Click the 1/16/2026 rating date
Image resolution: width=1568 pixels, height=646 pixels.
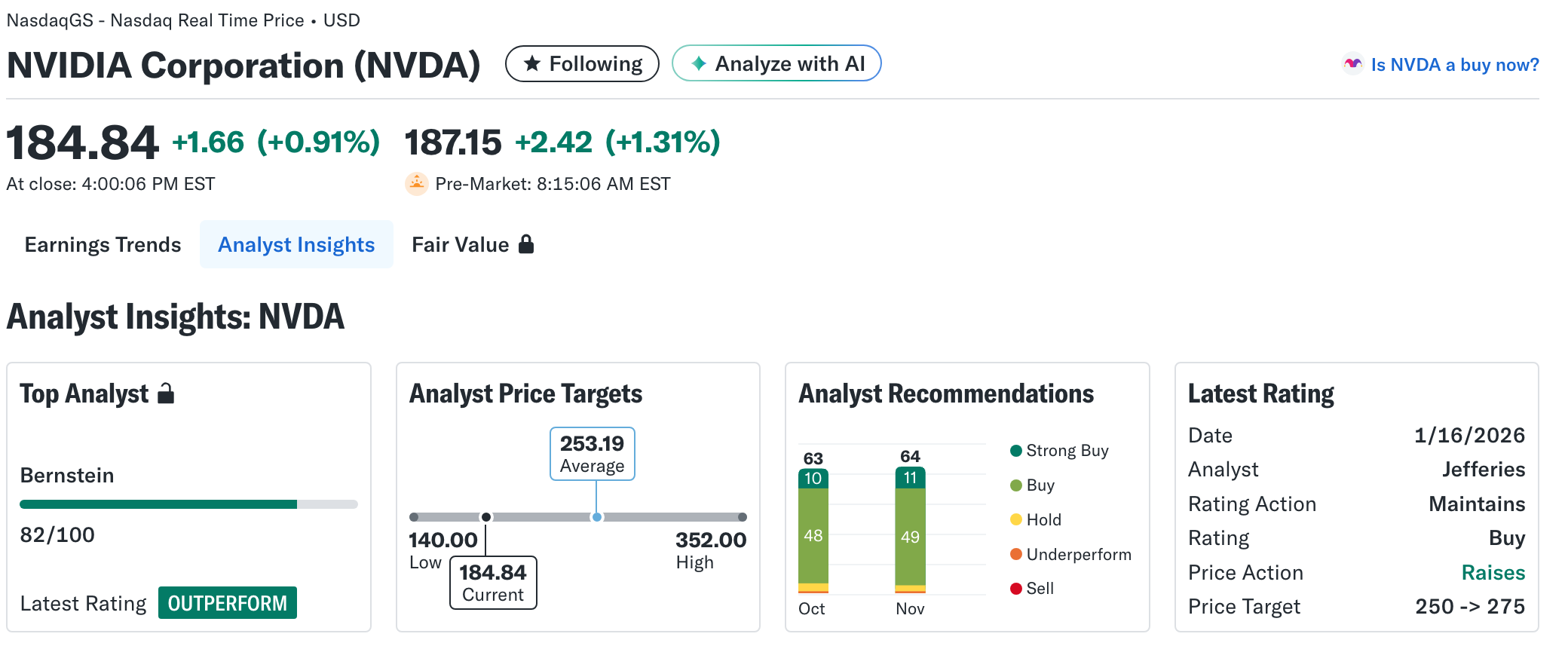pyautogui.click(x=1469, y=436)
